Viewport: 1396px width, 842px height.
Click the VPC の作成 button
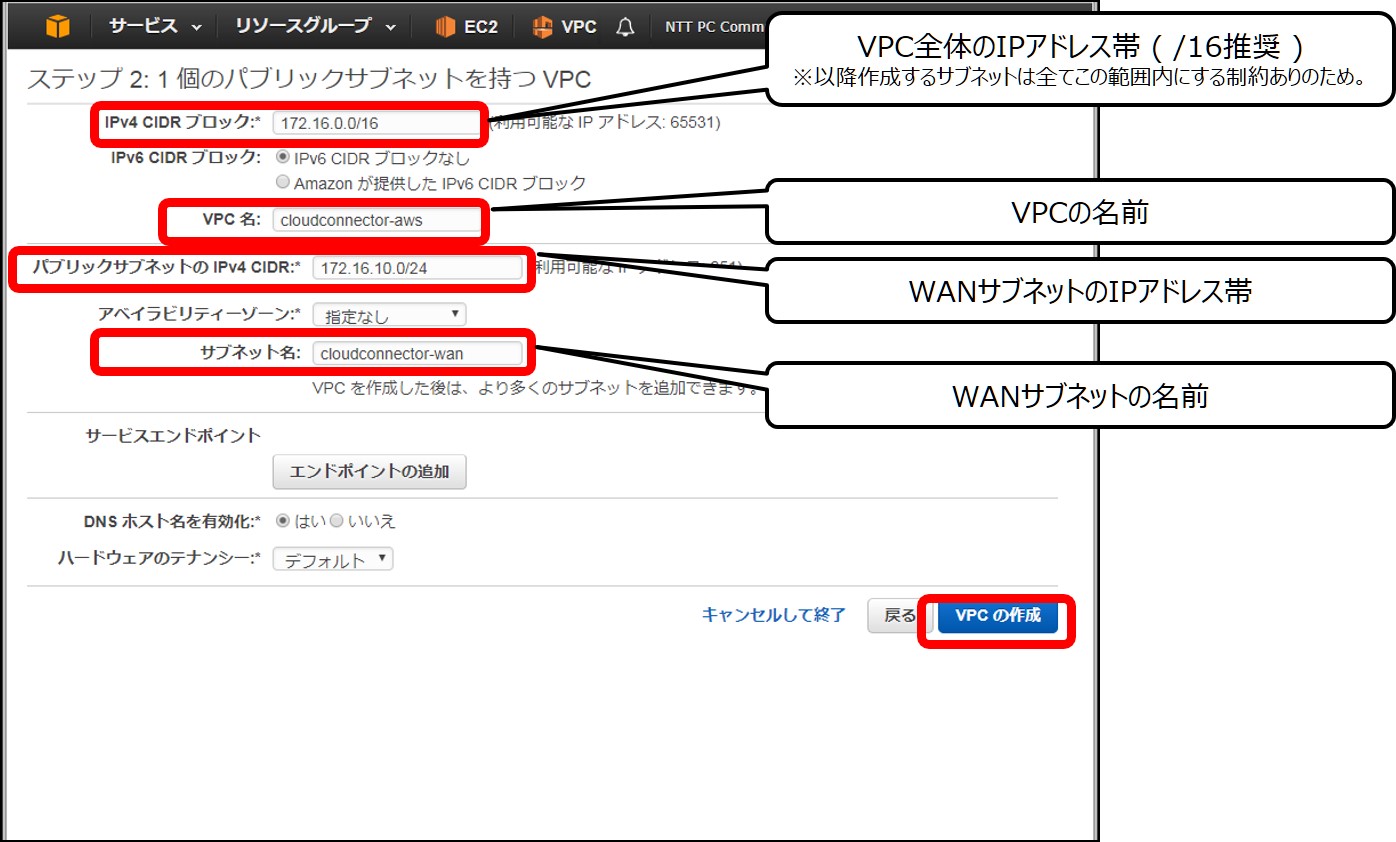pyautogui.click(x=997, y=615)
